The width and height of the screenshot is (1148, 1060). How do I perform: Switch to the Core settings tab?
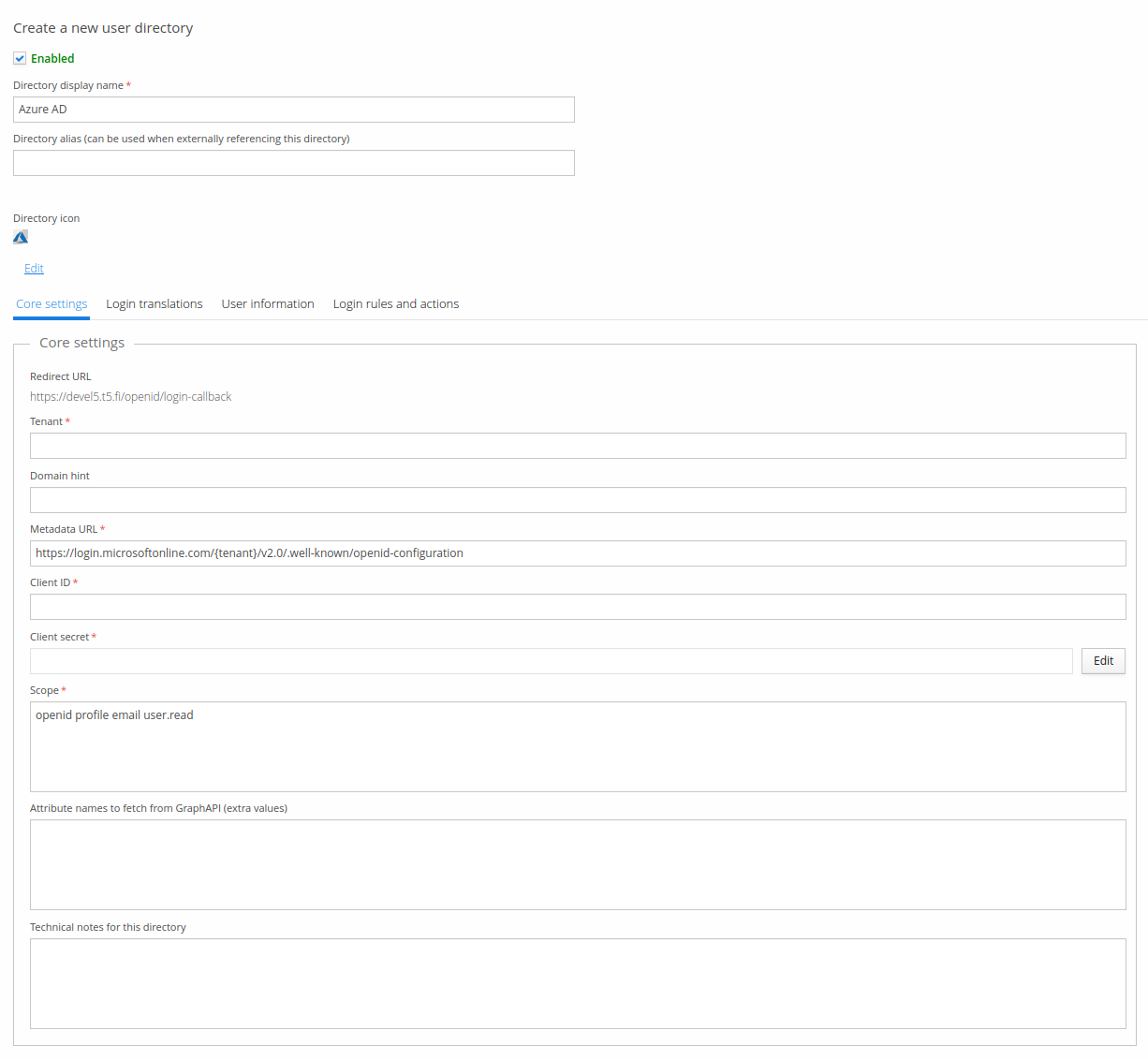coord(52,303)
